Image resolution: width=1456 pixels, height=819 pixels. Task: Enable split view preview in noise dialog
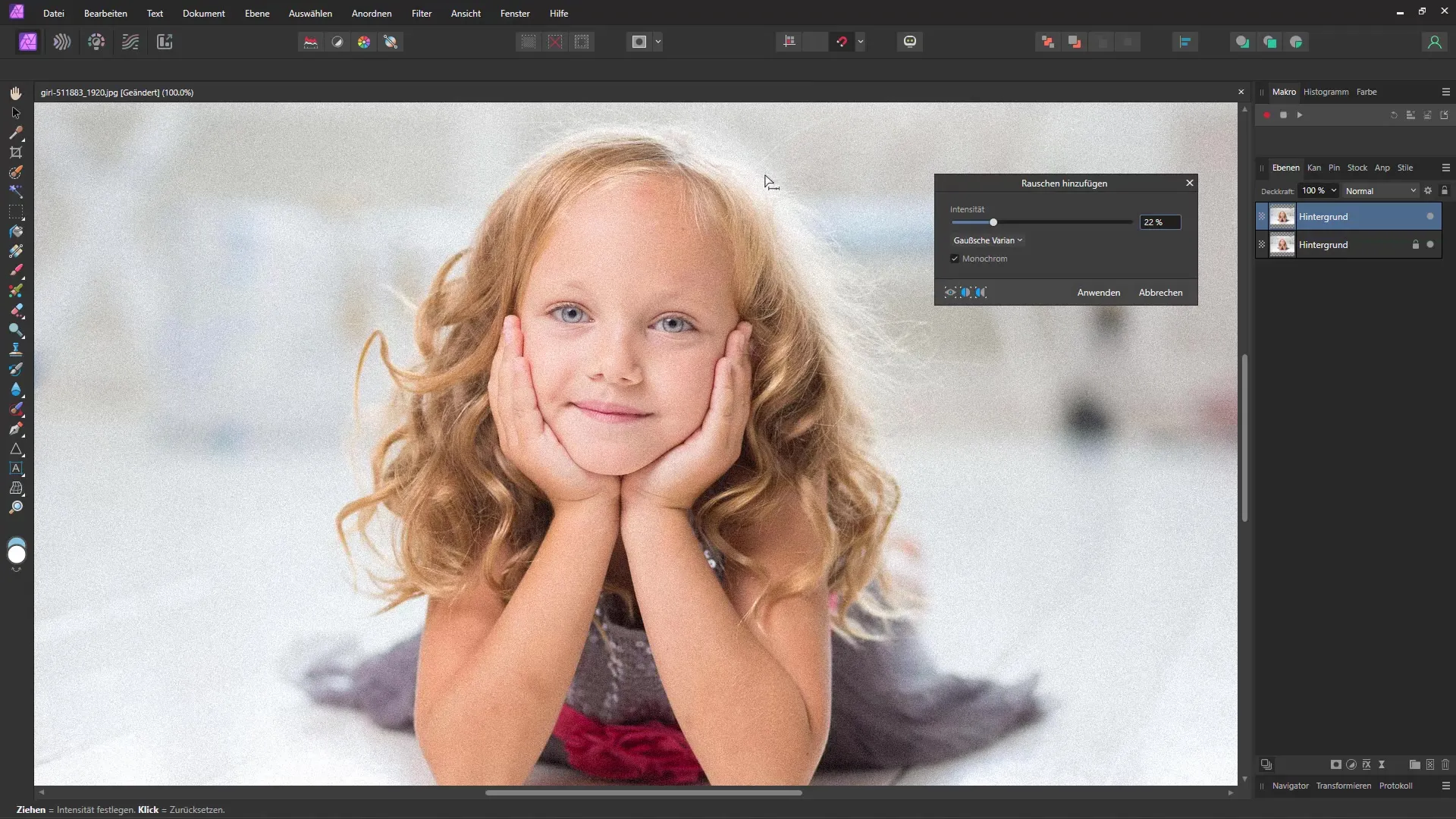pyautogui.click(x=965, y=293)
